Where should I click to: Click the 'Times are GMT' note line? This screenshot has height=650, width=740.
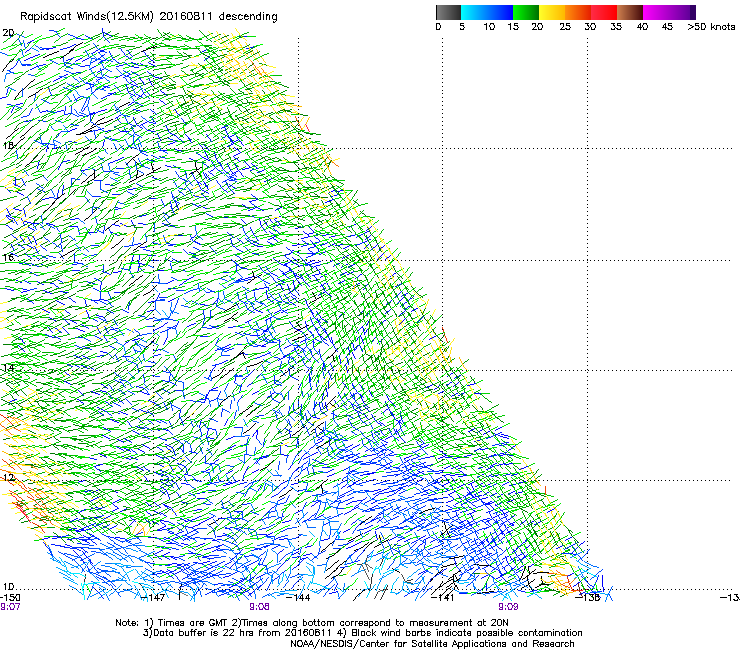pyautogui.click(x=312, y=623)
